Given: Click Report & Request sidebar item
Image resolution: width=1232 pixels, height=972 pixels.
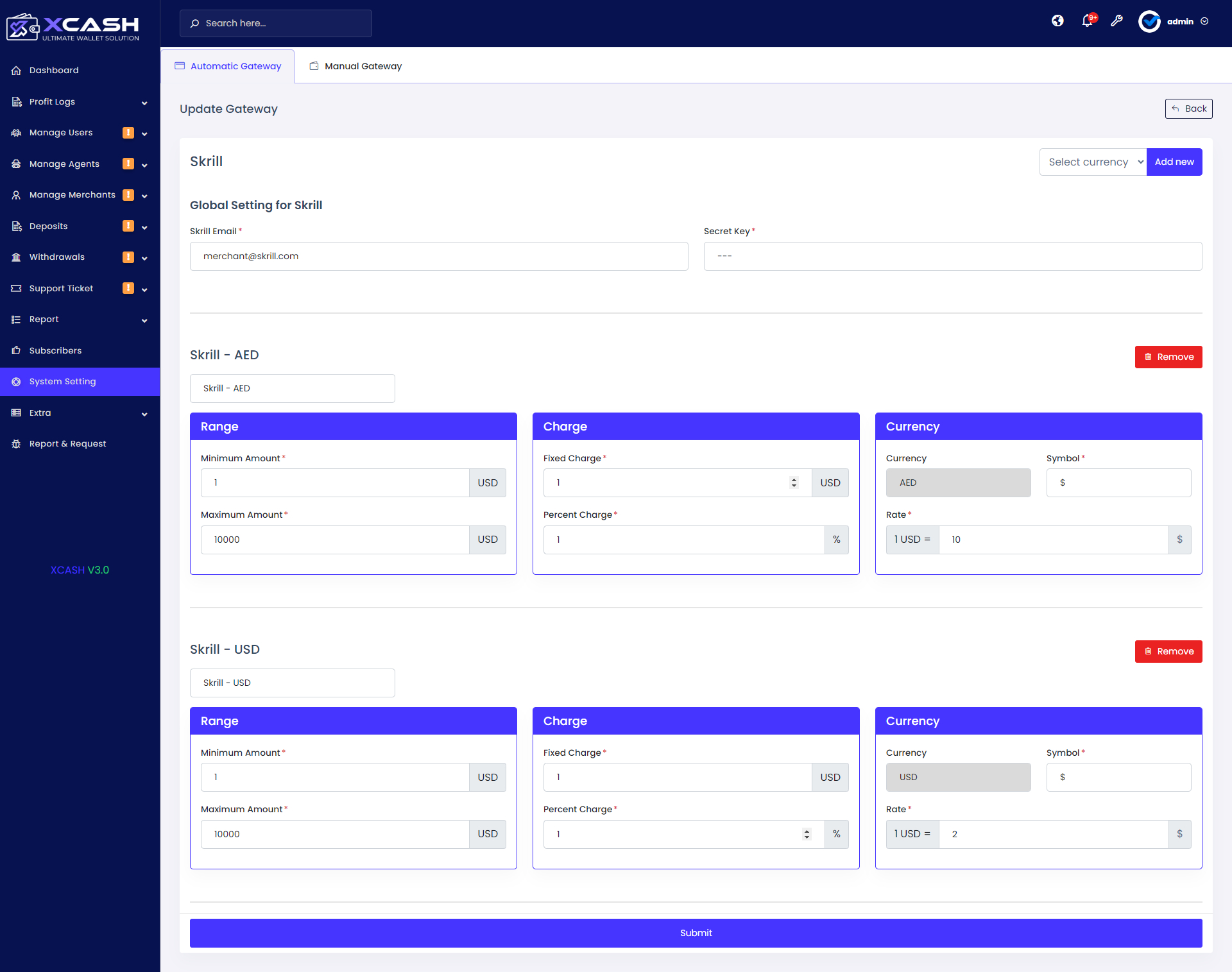Looking at the screenshot, I should click(x=67, y=444).
